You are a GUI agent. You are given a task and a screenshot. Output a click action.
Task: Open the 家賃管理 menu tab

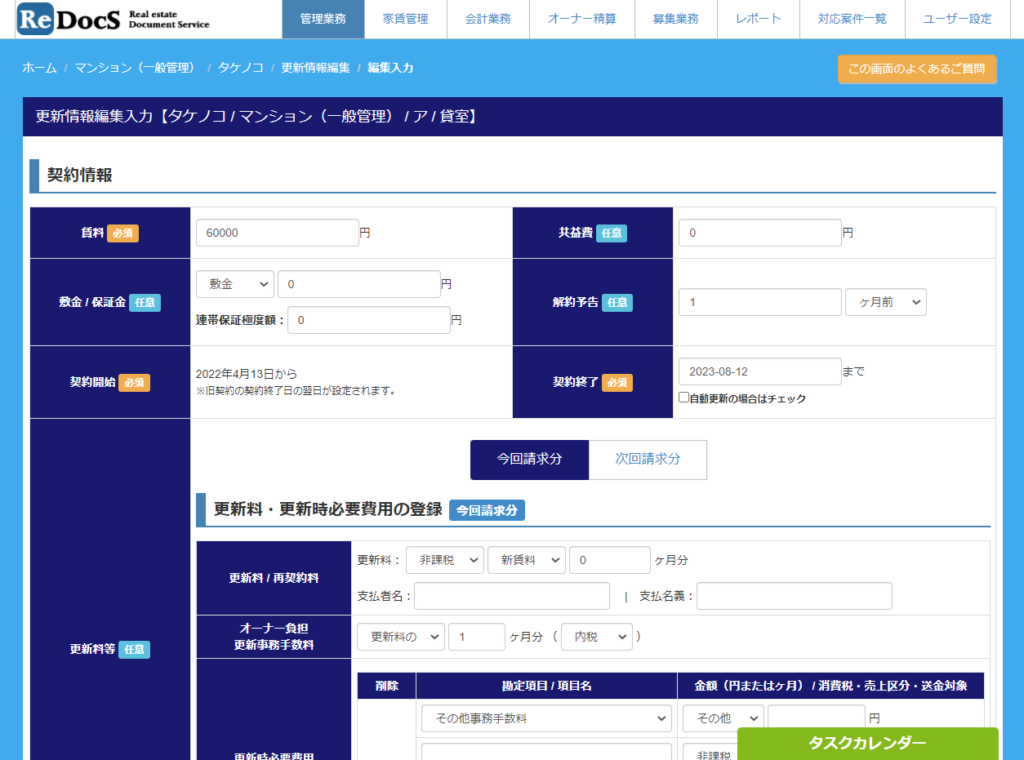tap(405, 19)
